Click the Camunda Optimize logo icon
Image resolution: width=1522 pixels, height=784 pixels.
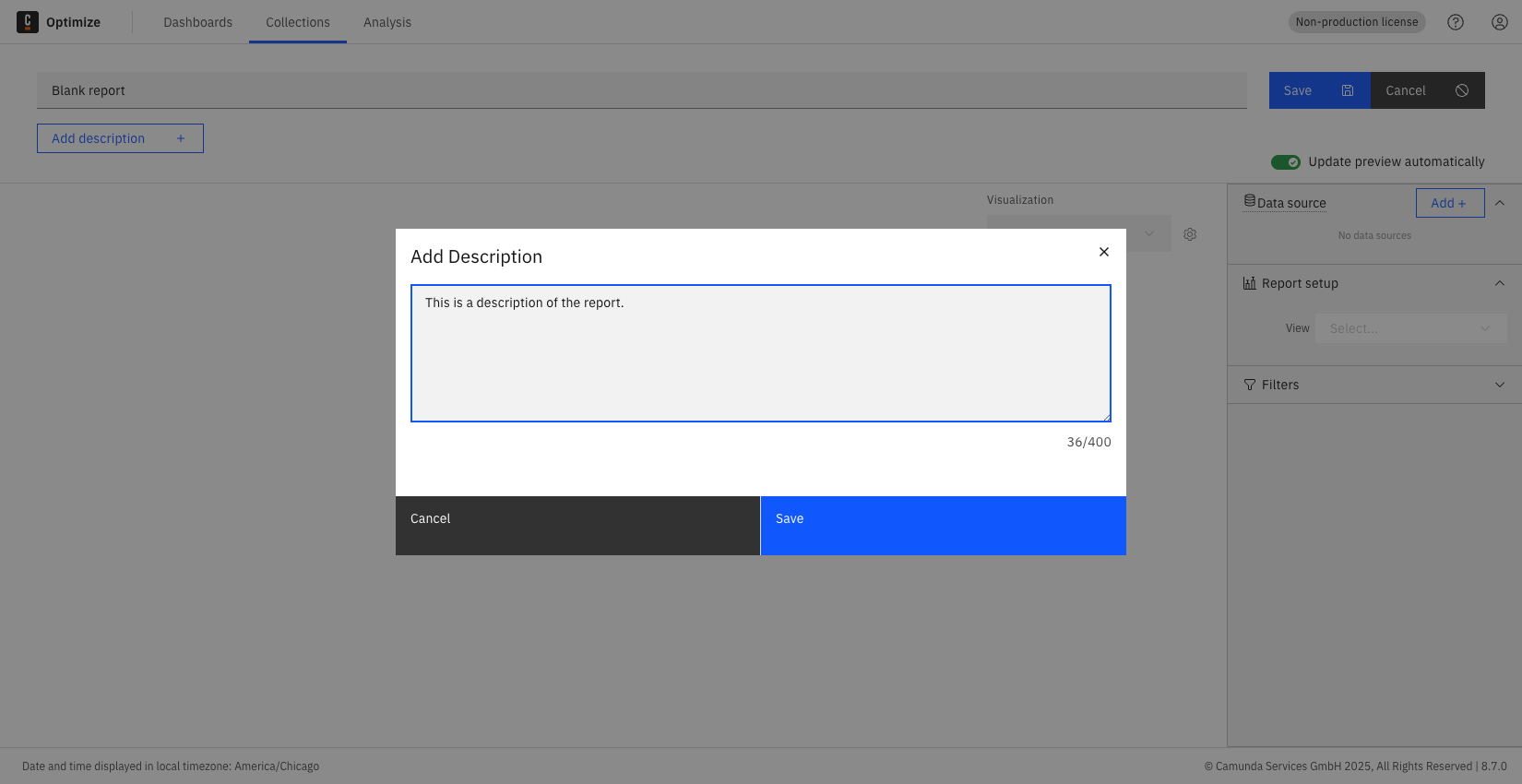click(x=28, y=22)
